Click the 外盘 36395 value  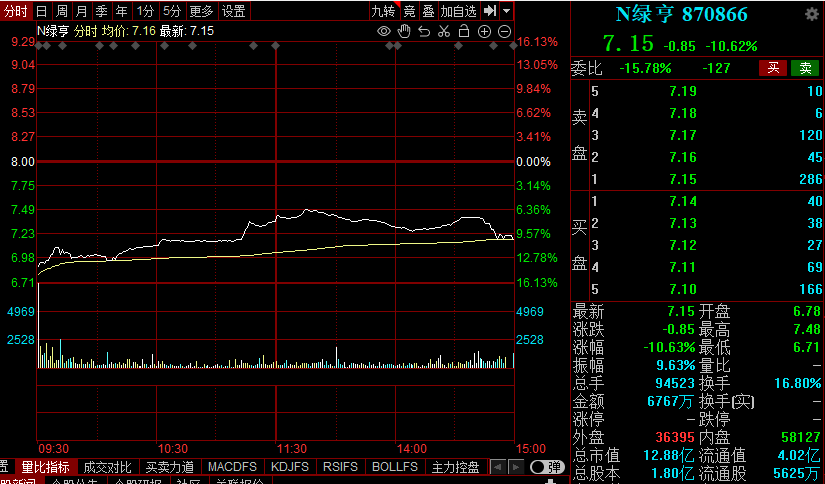pos(675,437)
